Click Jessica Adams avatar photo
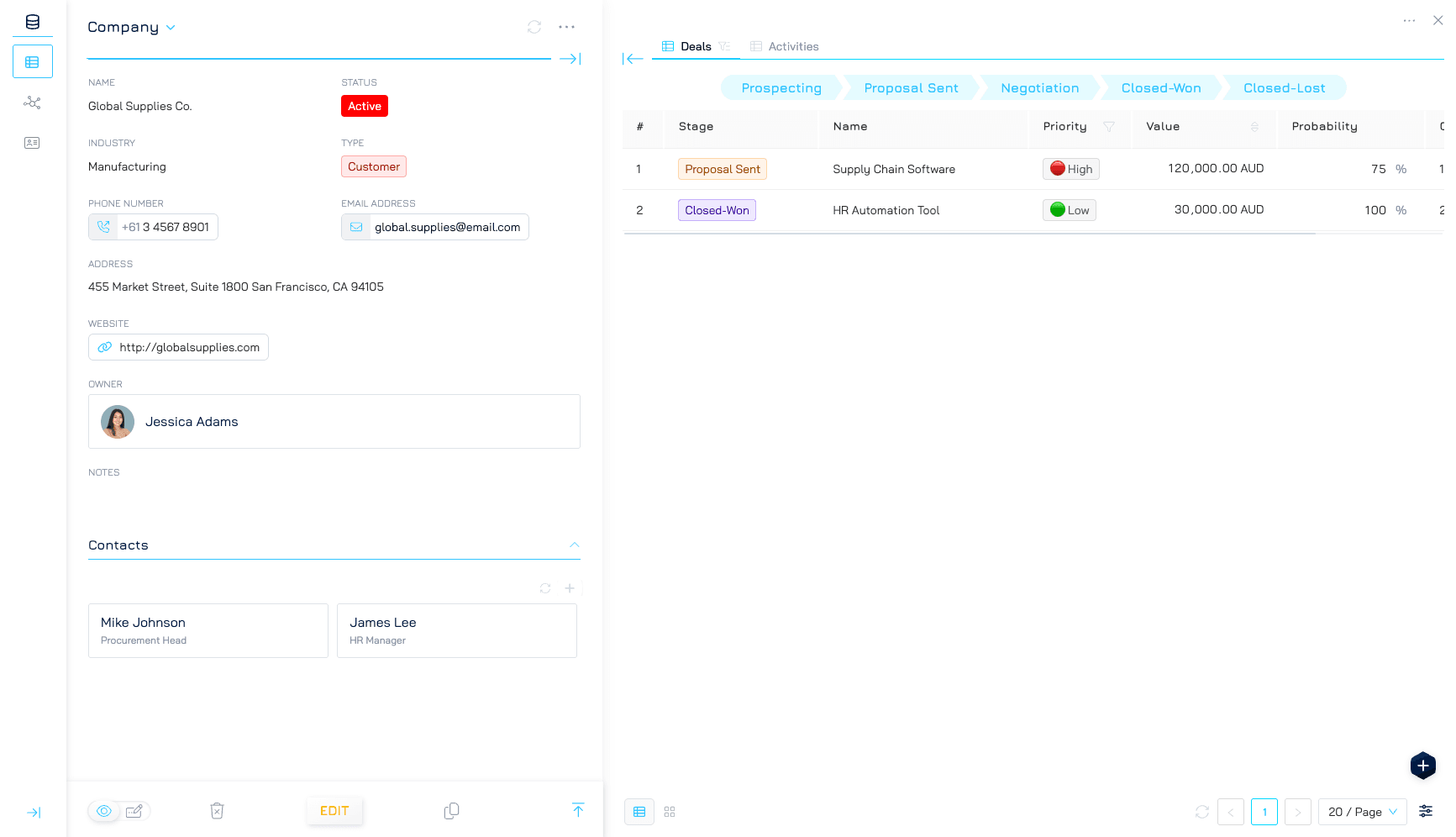 click(118, 422)
